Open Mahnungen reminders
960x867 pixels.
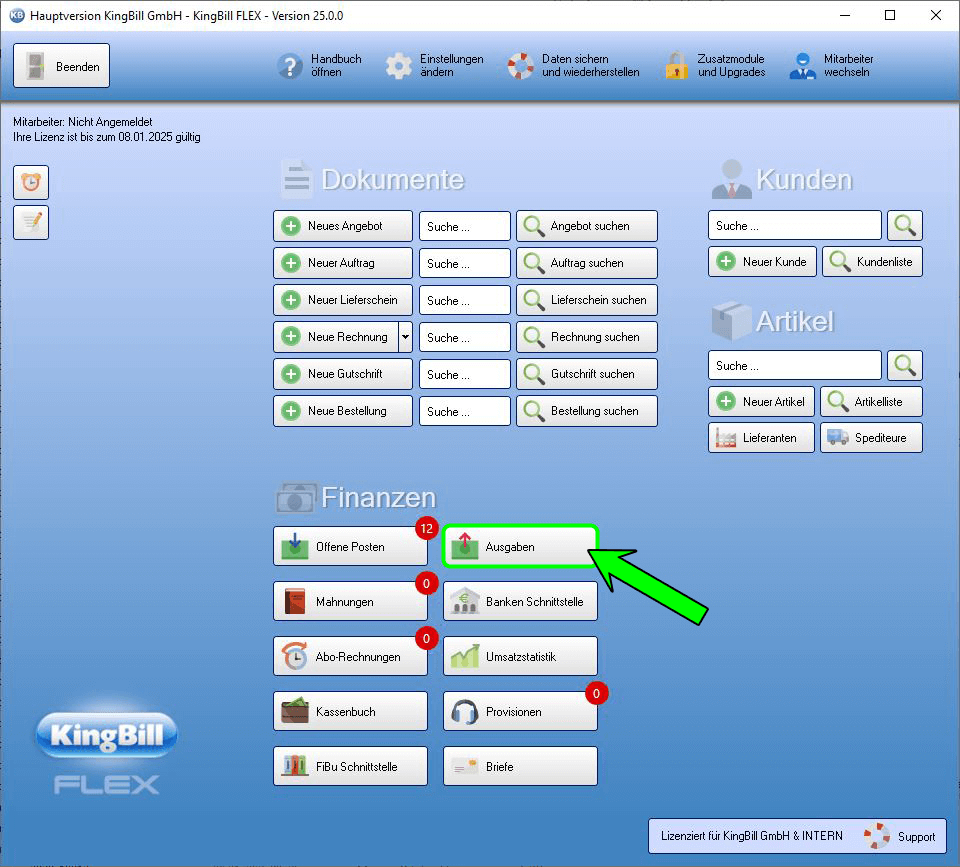(350, 601)
